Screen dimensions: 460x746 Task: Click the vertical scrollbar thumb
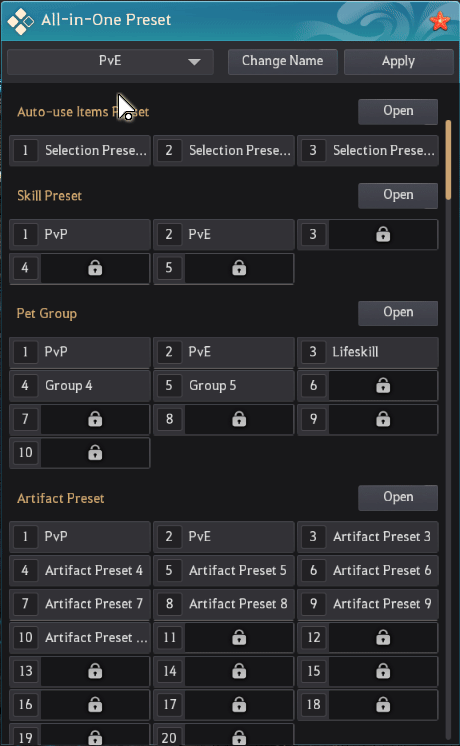click(448, 160)
